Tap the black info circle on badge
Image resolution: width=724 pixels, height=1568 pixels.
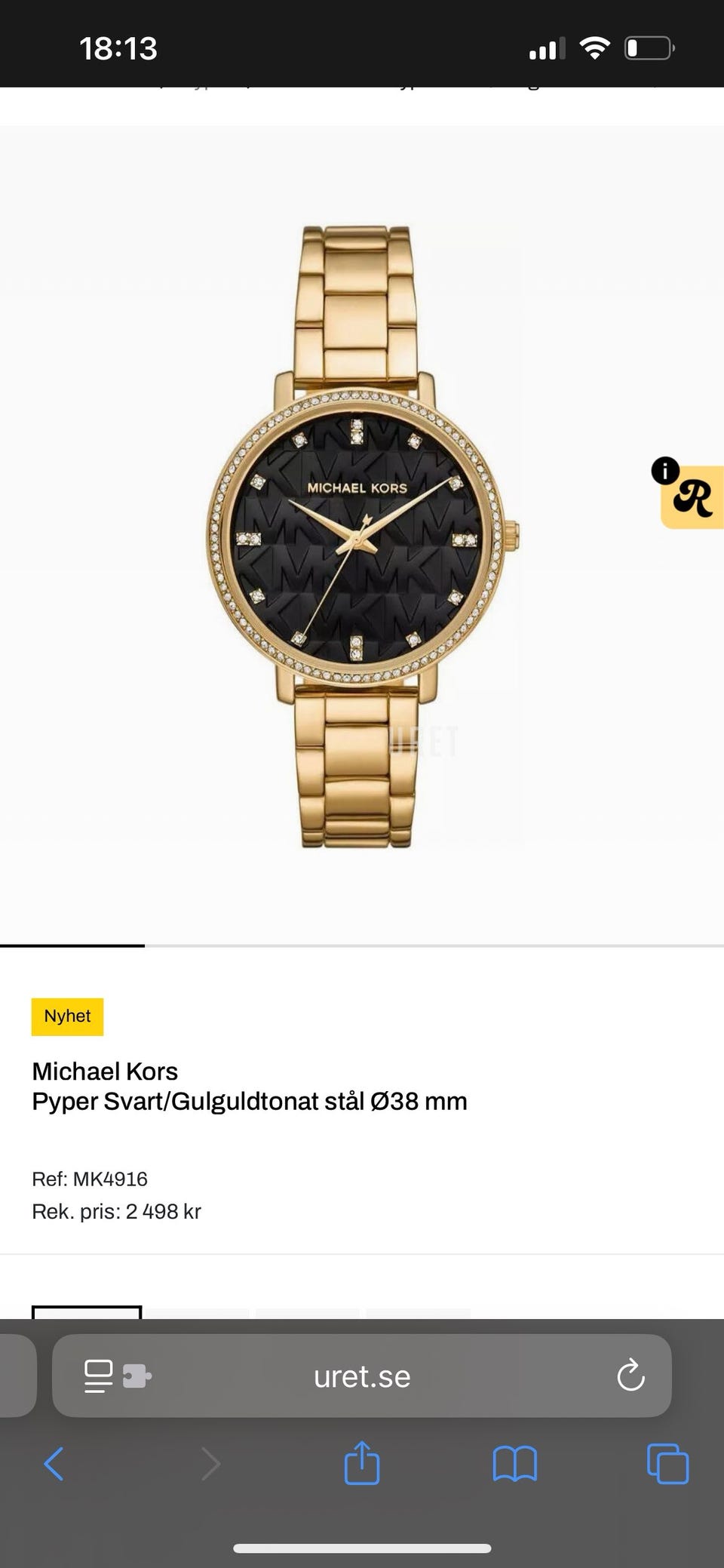[x=665, y=471]
